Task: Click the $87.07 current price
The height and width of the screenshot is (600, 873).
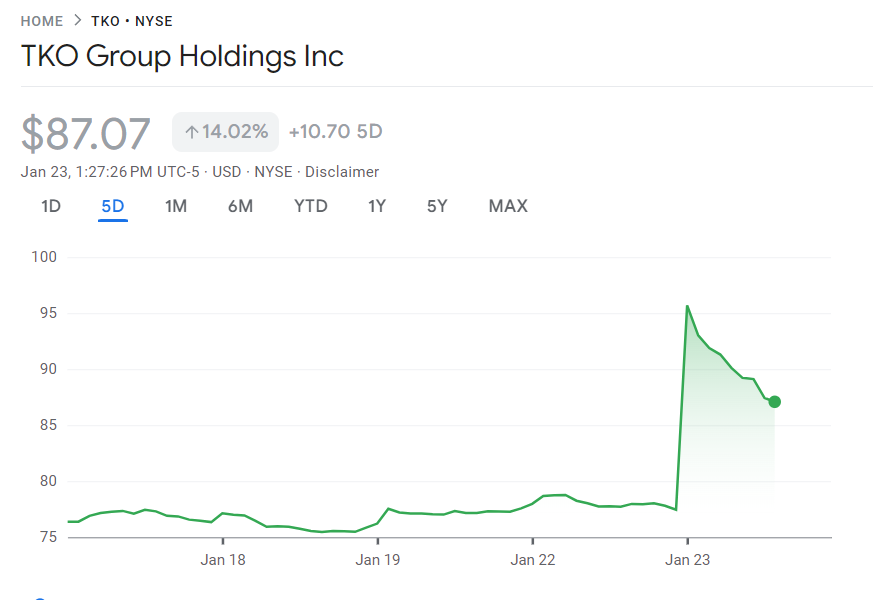Action: [86, 134]
